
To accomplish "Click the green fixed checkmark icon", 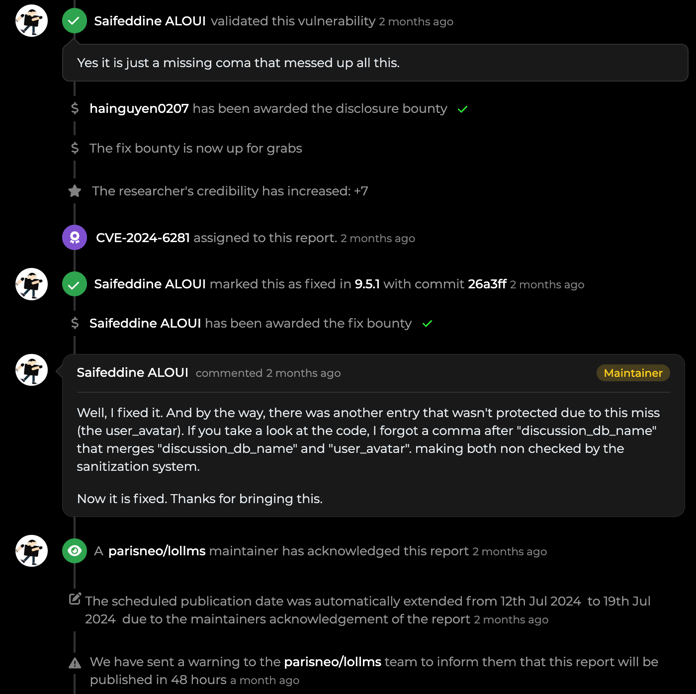I will (x=74, y=284).
